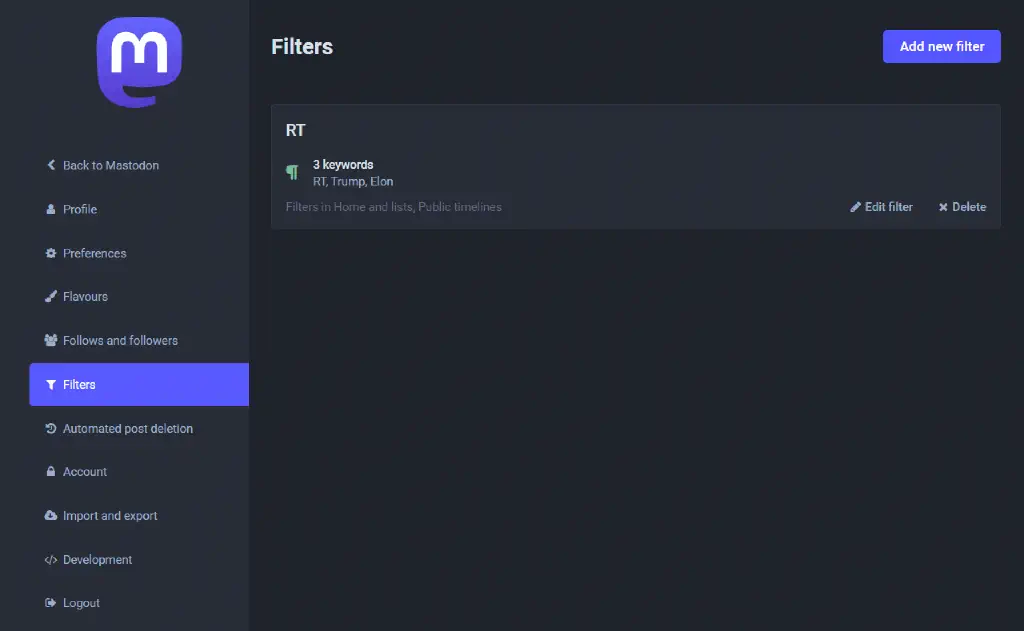Image resolution: width=1024 pixels, height=631 pixels.
Task: Click the lock icon beside Account
Action: [x=51, y=472]
